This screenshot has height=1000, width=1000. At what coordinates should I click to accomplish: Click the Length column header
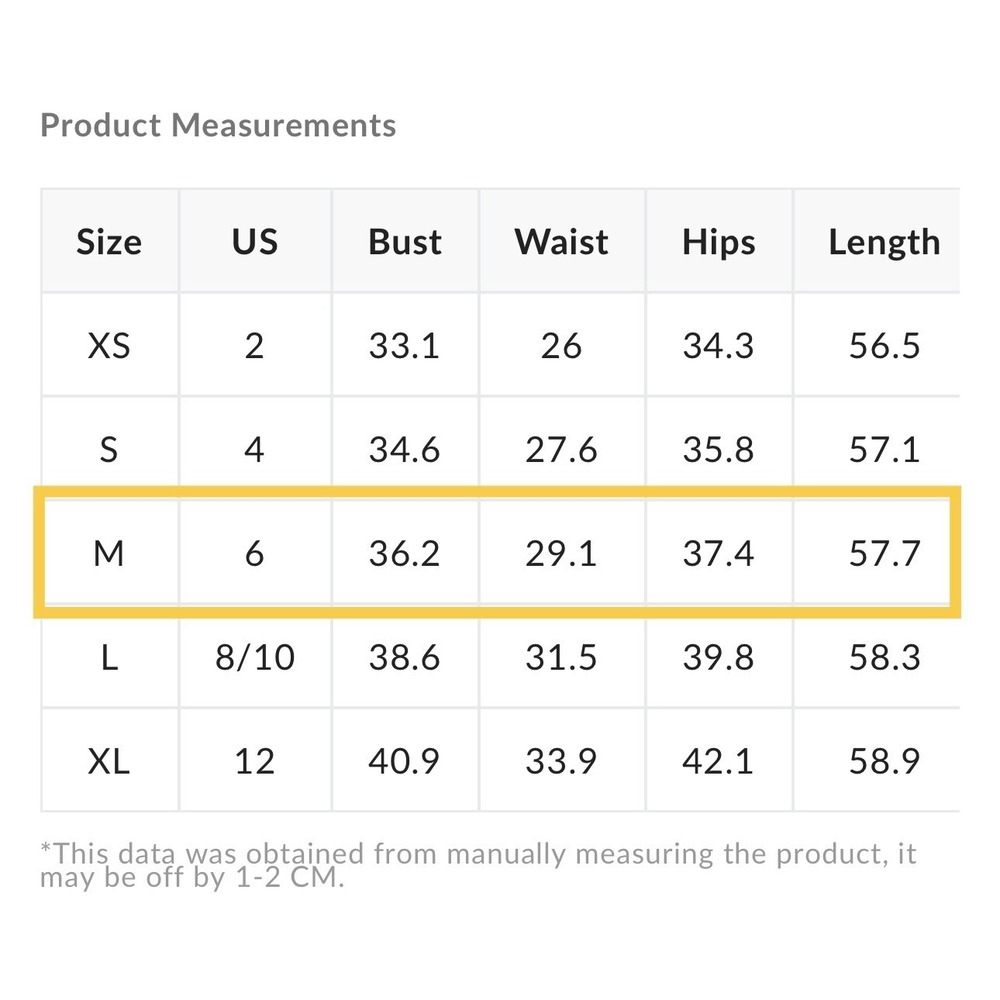pos(884,242)
